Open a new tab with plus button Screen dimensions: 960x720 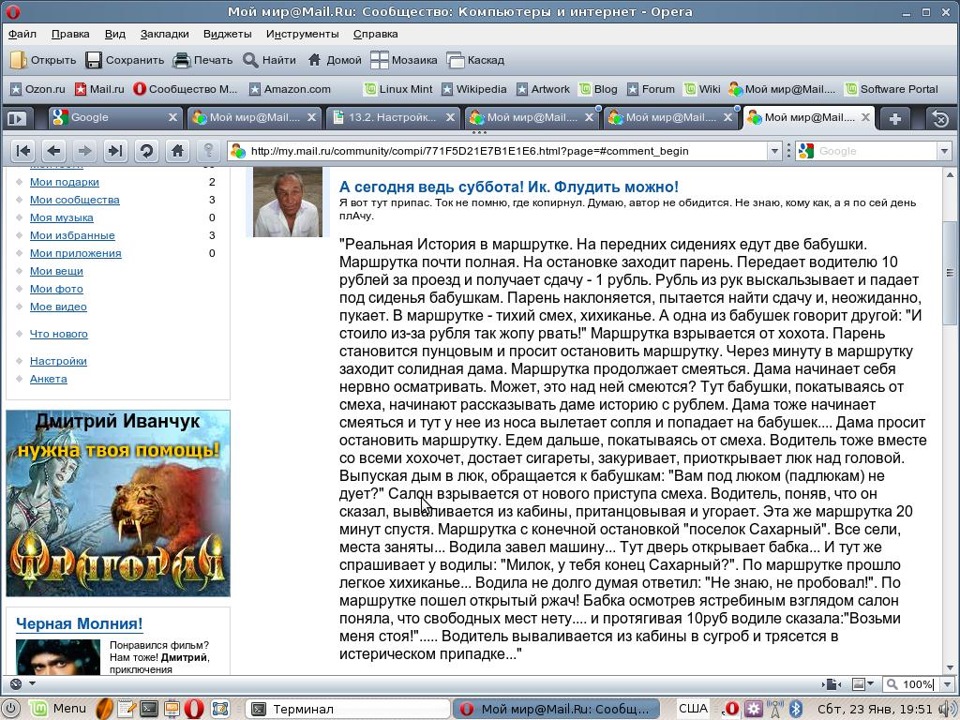[x=895, y=118]
